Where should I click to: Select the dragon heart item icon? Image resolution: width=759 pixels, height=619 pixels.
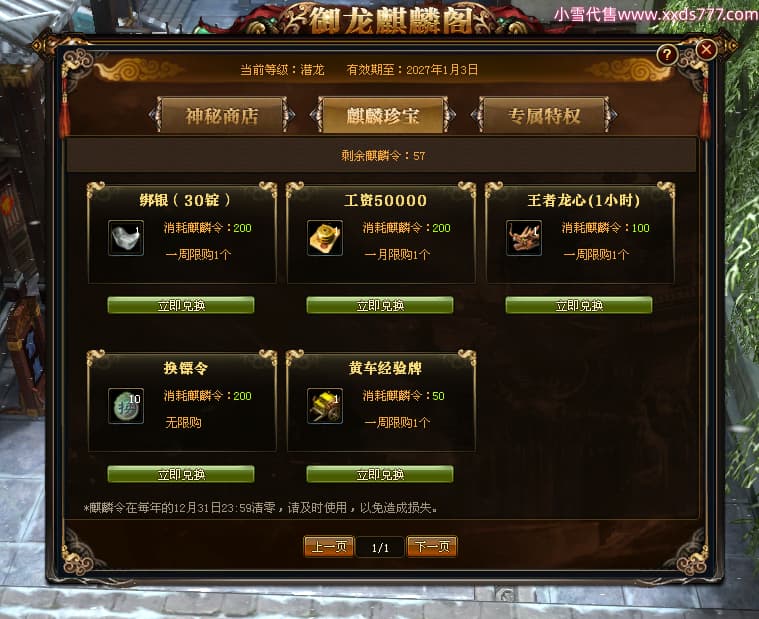click(524, 238)
